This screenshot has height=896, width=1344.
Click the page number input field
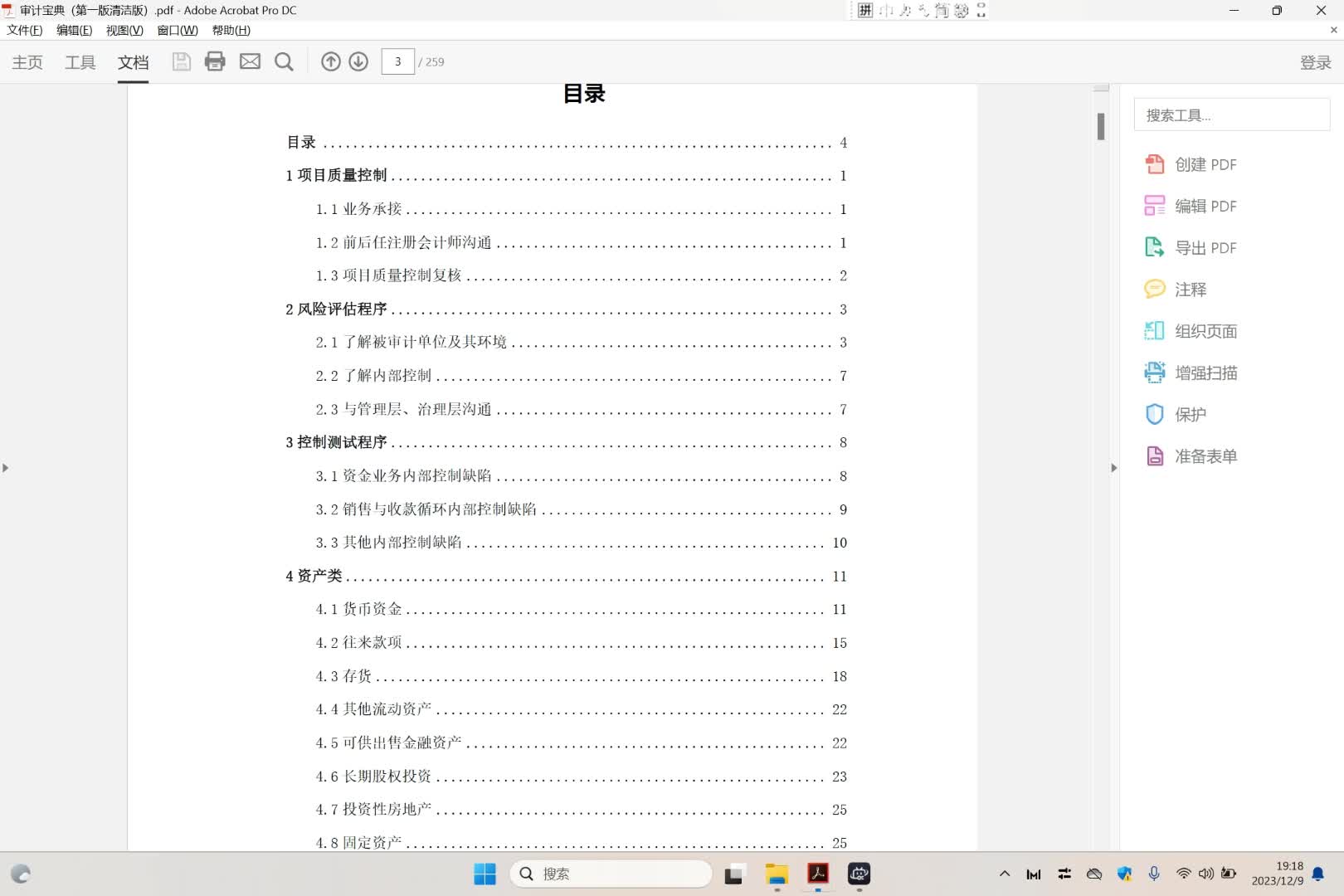point(398,61)
